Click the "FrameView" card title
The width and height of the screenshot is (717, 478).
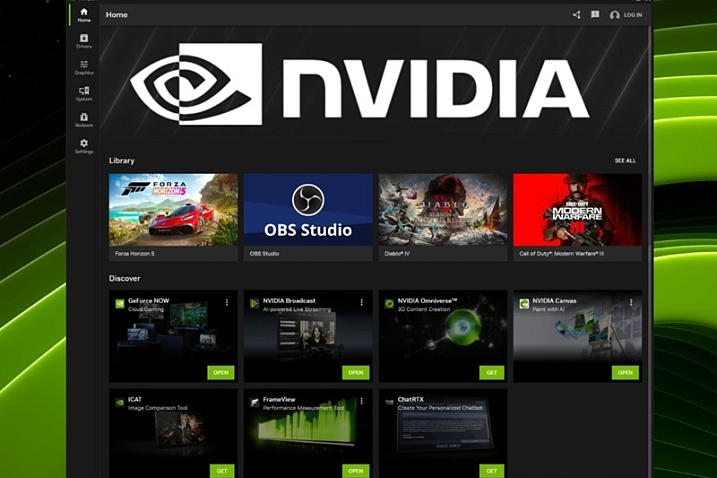tap(279, 399)
